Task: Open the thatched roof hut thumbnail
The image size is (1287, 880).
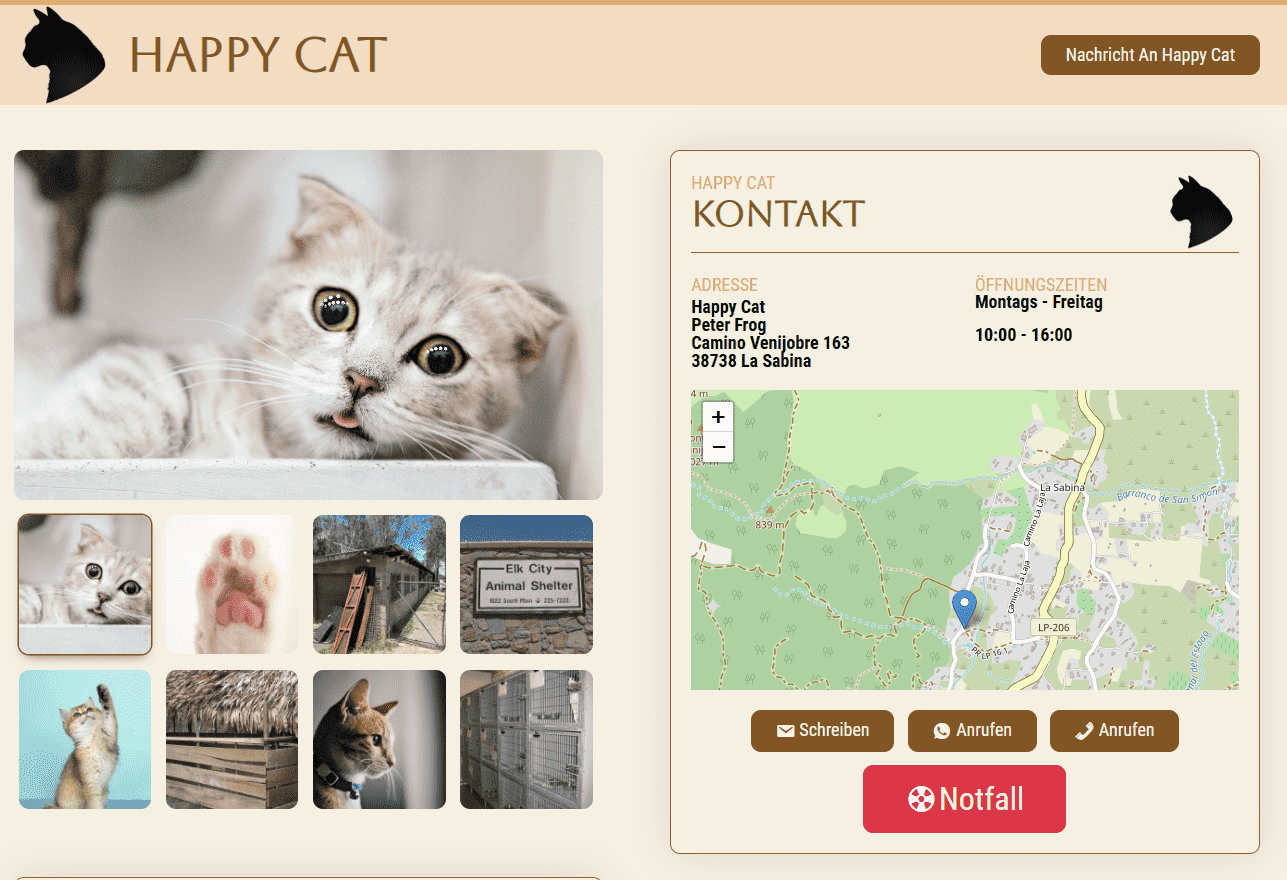Action: (232, 739)
